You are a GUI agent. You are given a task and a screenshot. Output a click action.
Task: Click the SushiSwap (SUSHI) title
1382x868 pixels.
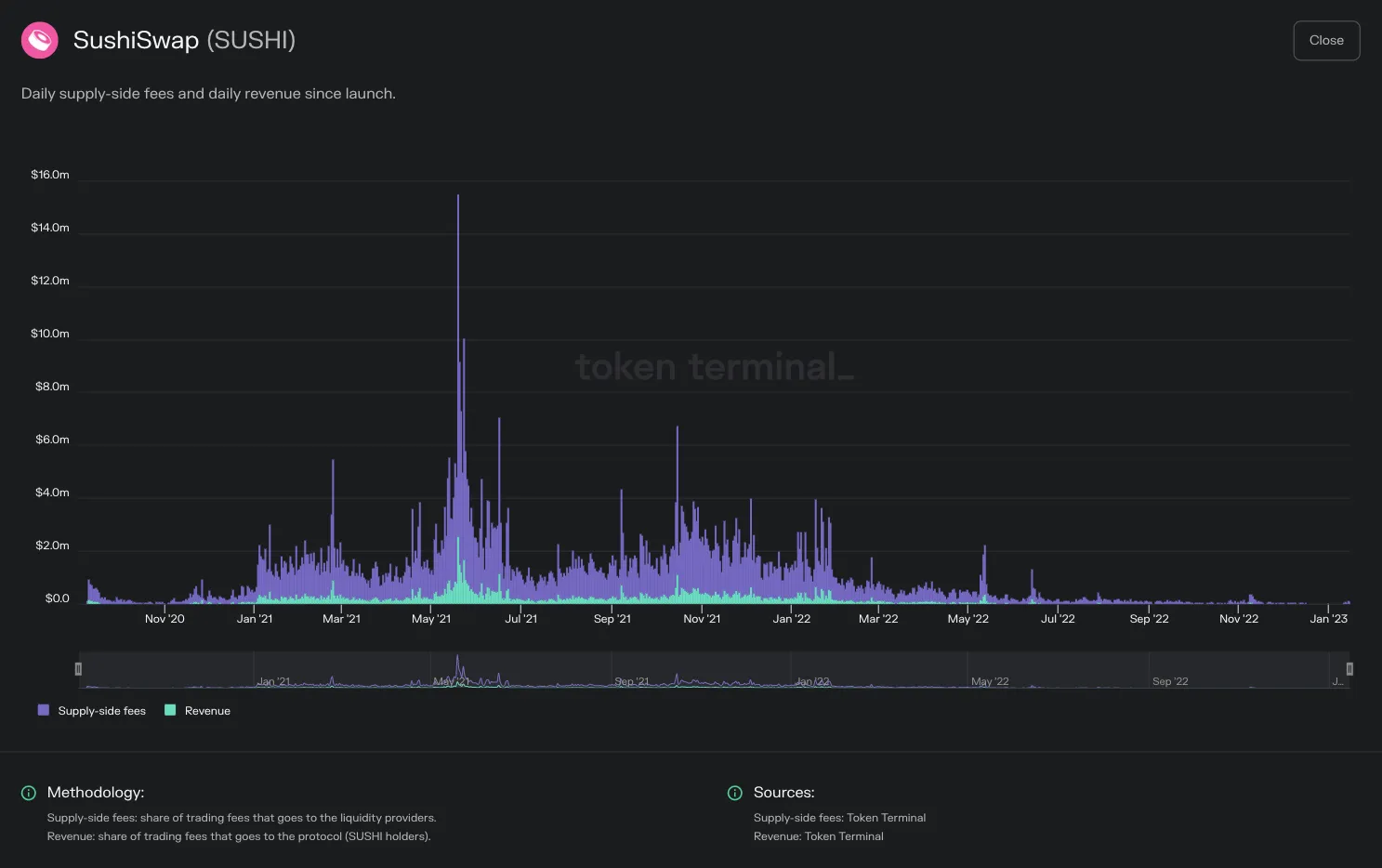[x=184, y=40]
